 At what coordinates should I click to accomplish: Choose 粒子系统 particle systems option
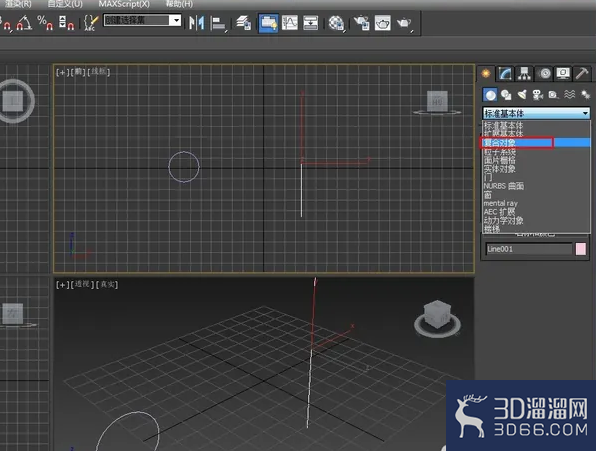click(536, 152)
